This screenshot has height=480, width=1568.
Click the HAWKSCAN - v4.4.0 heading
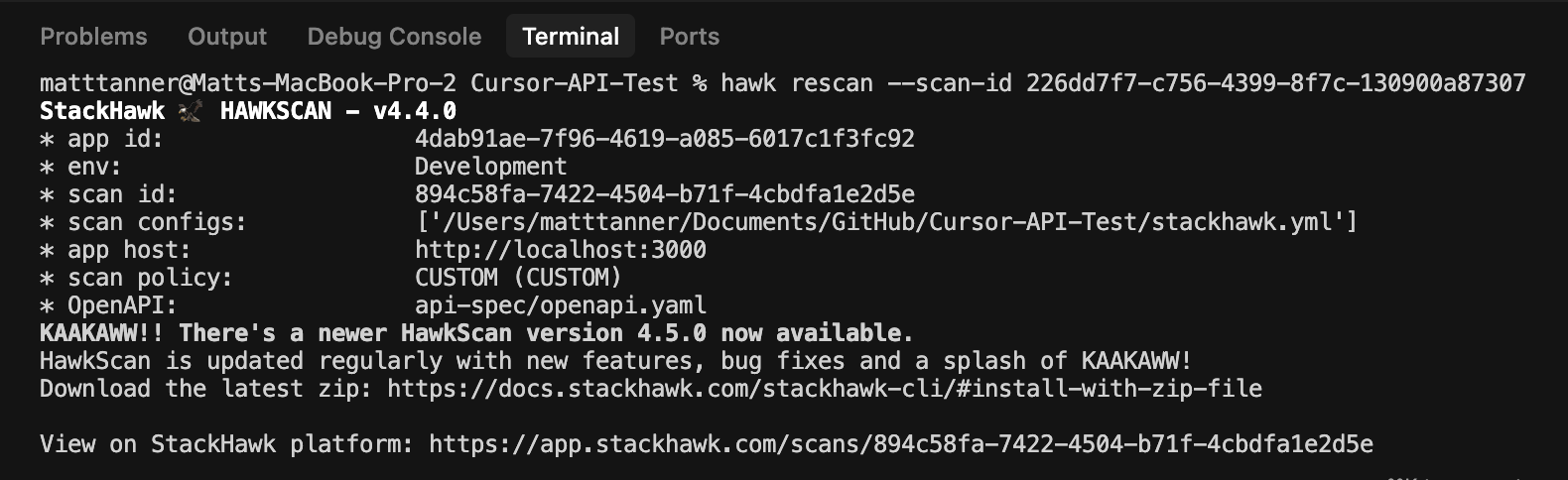click(338, 111)
